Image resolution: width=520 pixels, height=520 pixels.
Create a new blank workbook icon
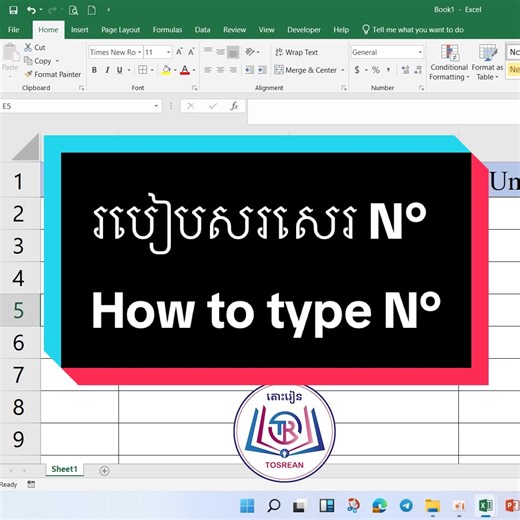(92, 10)
